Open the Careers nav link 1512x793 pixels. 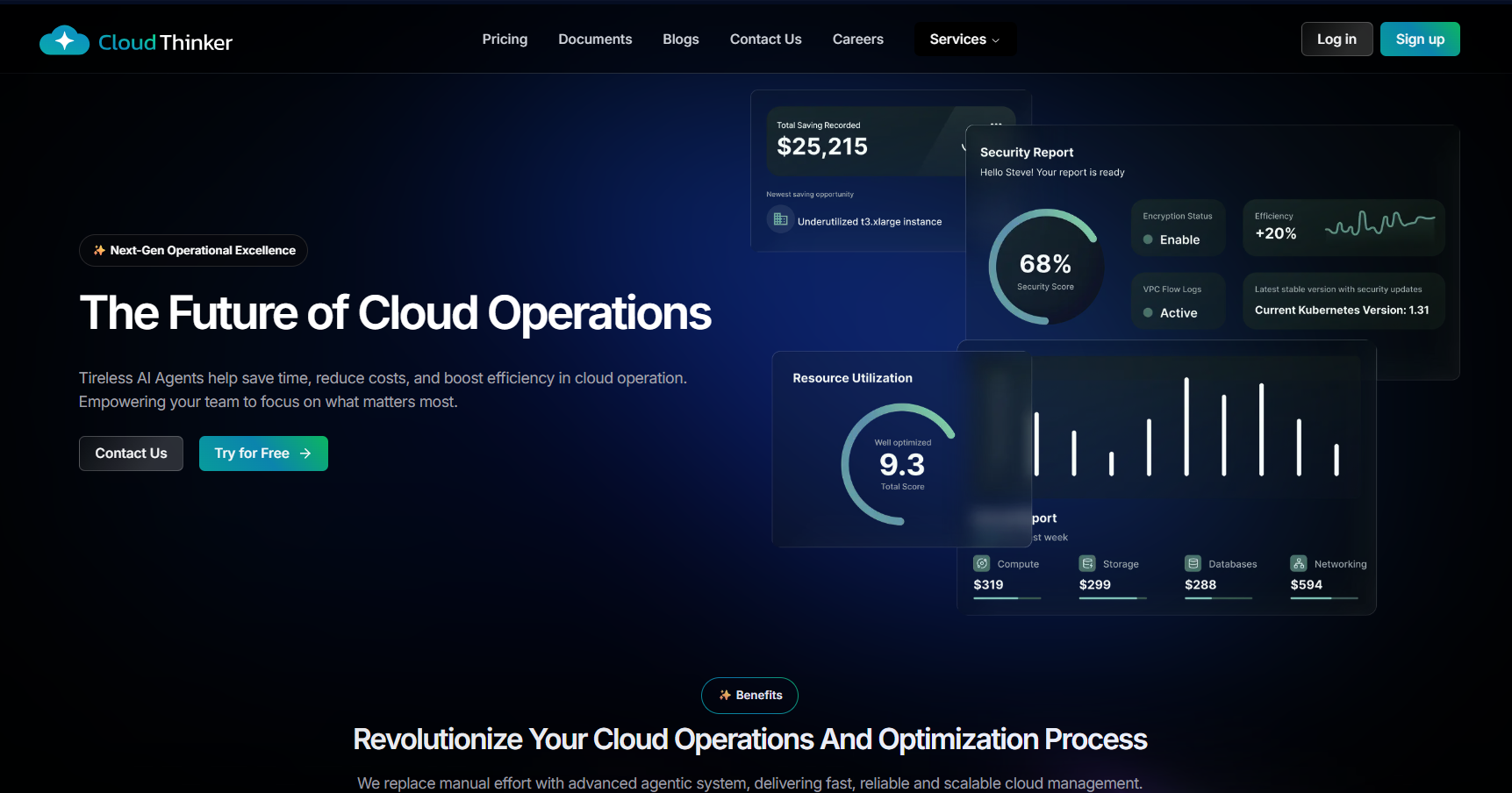(x=858, y=39)
